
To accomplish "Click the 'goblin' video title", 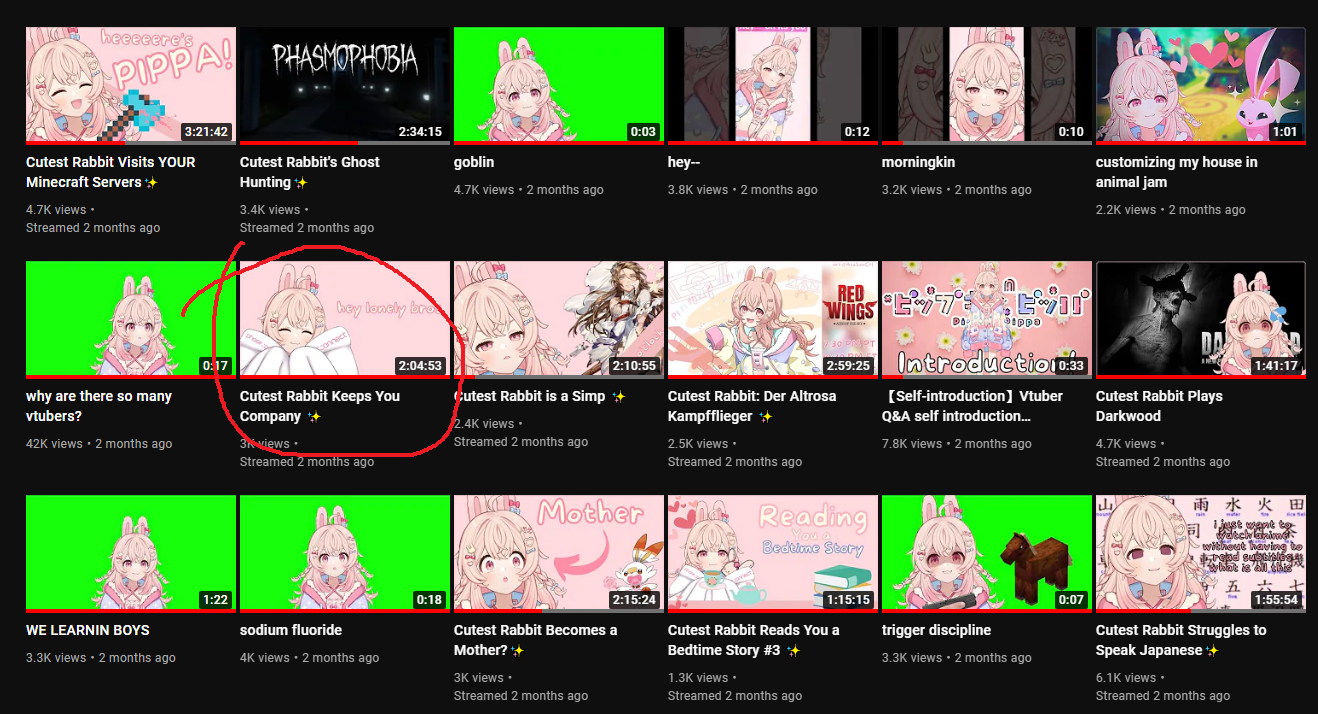I will [474, 162].
